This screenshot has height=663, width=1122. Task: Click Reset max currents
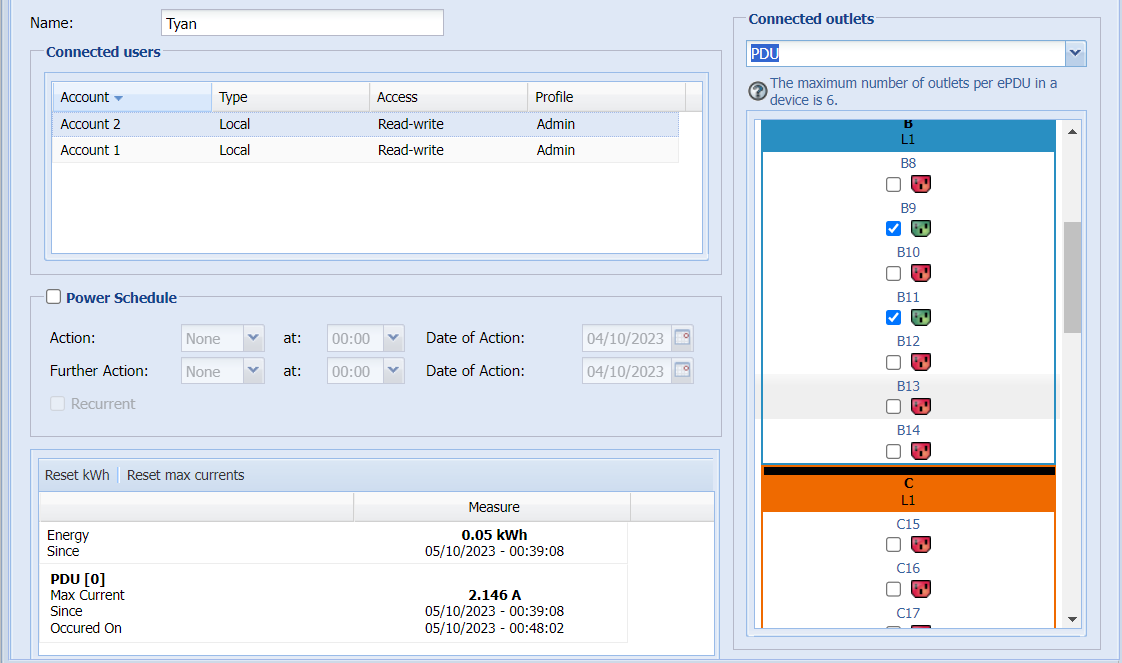pyautogui.click(x=185, y=475)
